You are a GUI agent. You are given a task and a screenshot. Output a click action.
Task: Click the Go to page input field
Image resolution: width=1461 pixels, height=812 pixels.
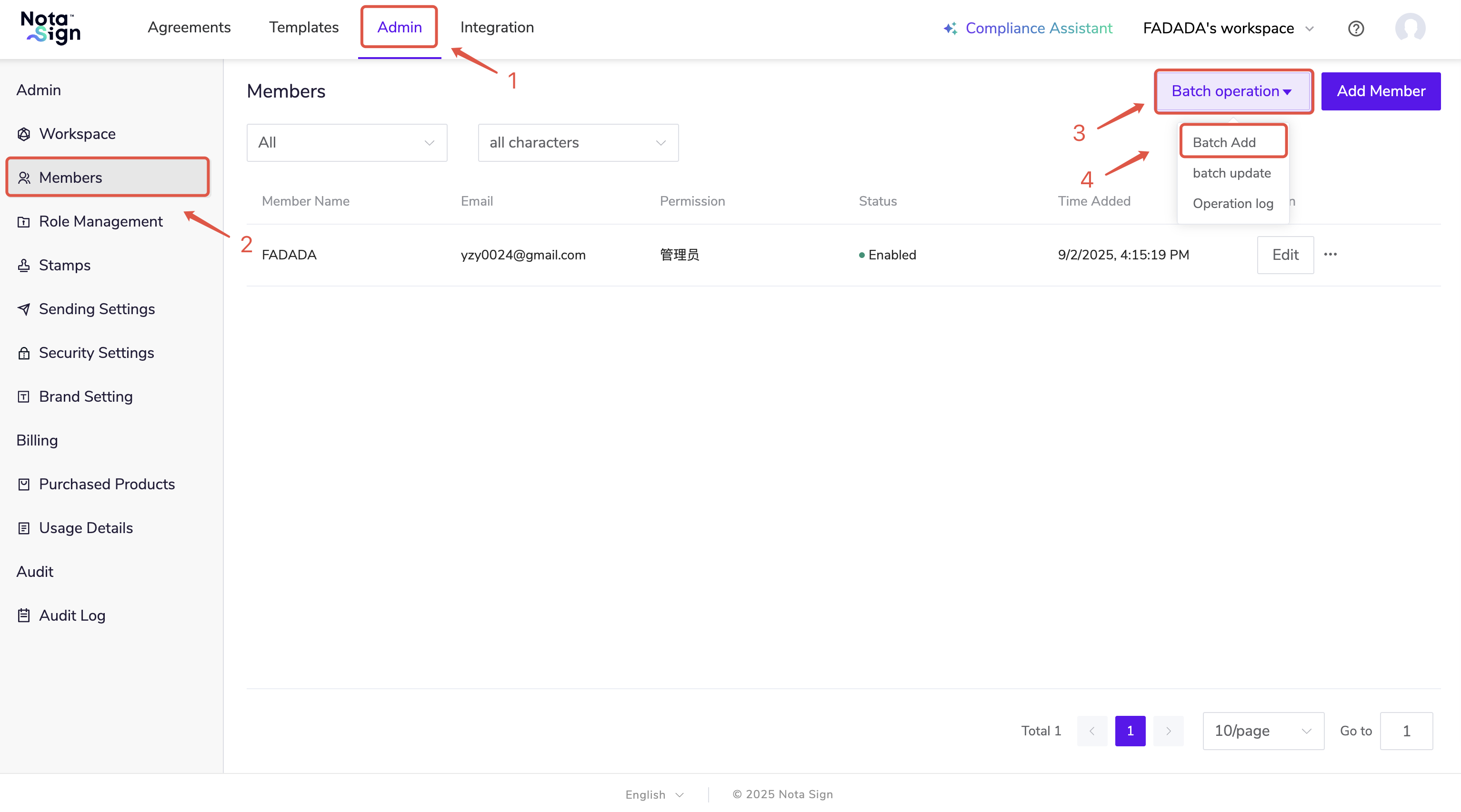click(x=1406, y=731)
